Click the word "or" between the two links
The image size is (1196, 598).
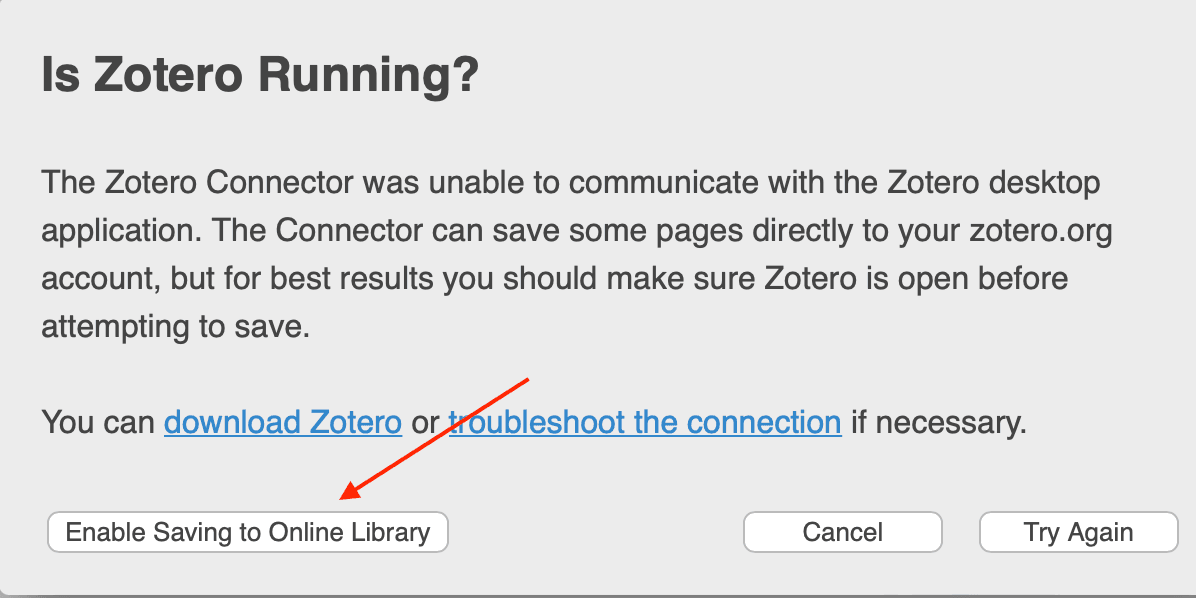(425, 423)
